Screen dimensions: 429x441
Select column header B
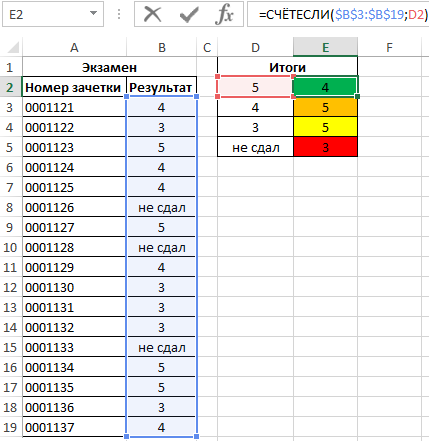point(162,47)
